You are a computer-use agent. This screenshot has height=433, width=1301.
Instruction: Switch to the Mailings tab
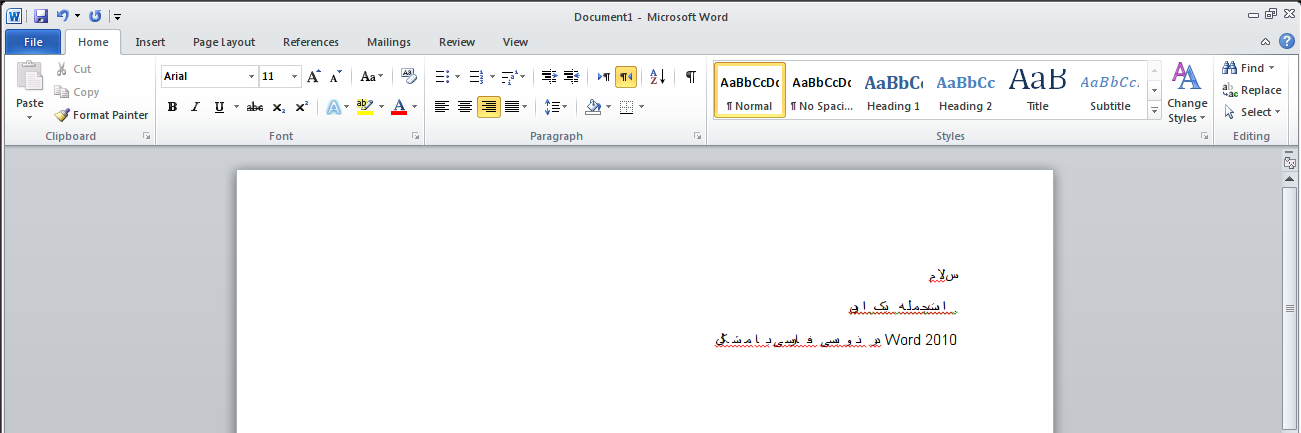(x=389, y=42)
